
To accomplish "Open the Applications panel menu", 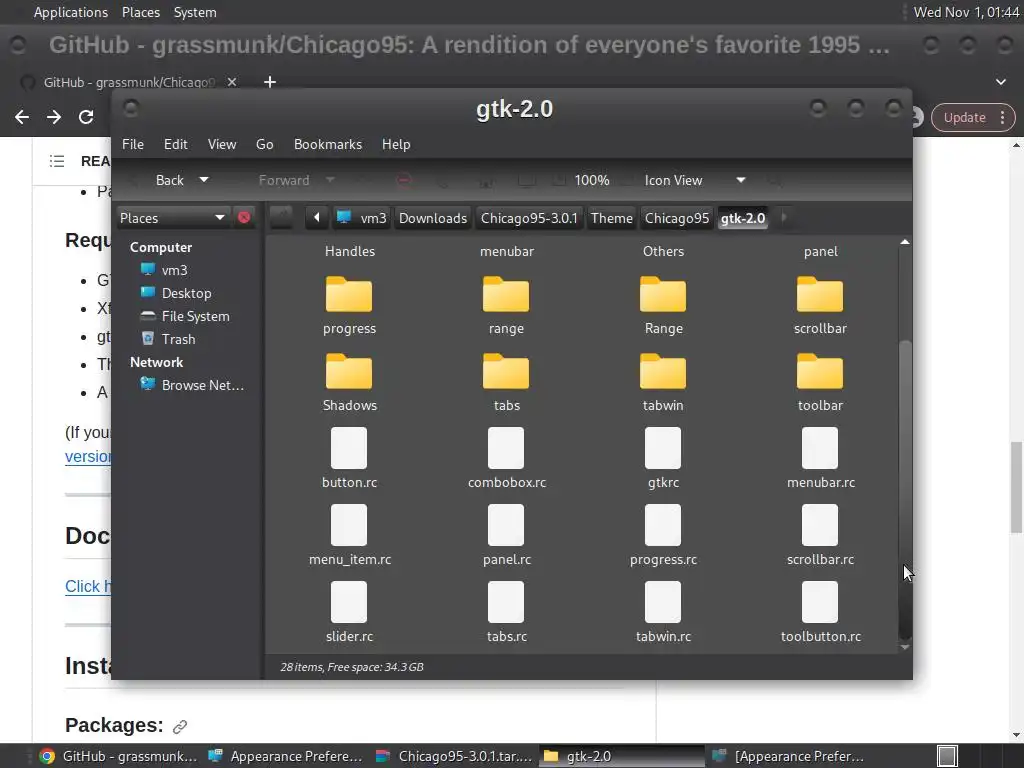I will click(x=71, y=12).
